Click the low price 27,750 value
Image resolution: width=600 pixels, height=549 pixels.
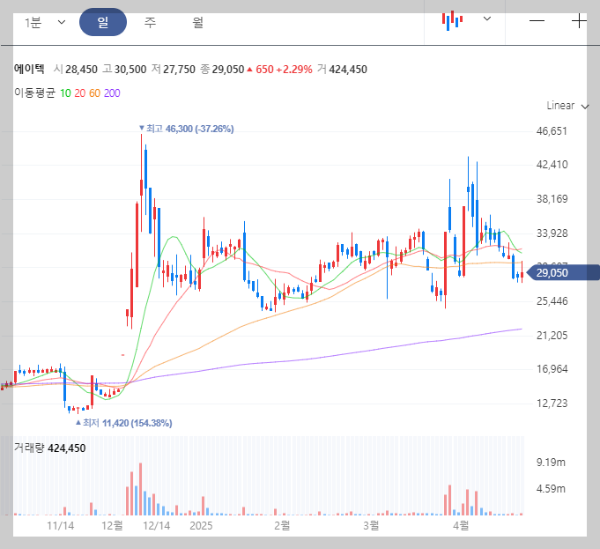pyautogui.click(x=179, y=69)
